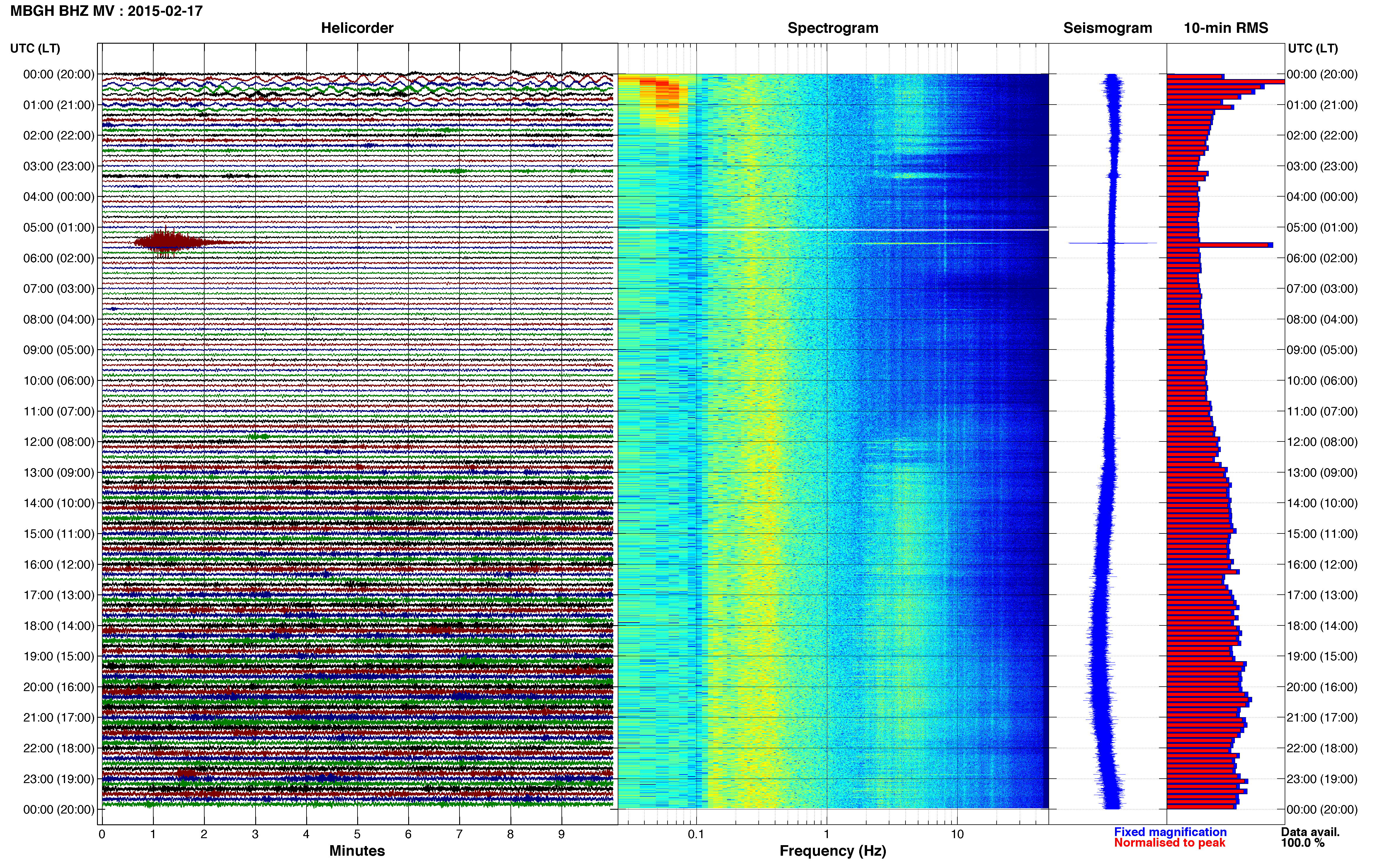This screenshot has width=1389, height=868.
Task: Click the tall RMS peak bar near 05:30
Action: (x=1220, y=245)
